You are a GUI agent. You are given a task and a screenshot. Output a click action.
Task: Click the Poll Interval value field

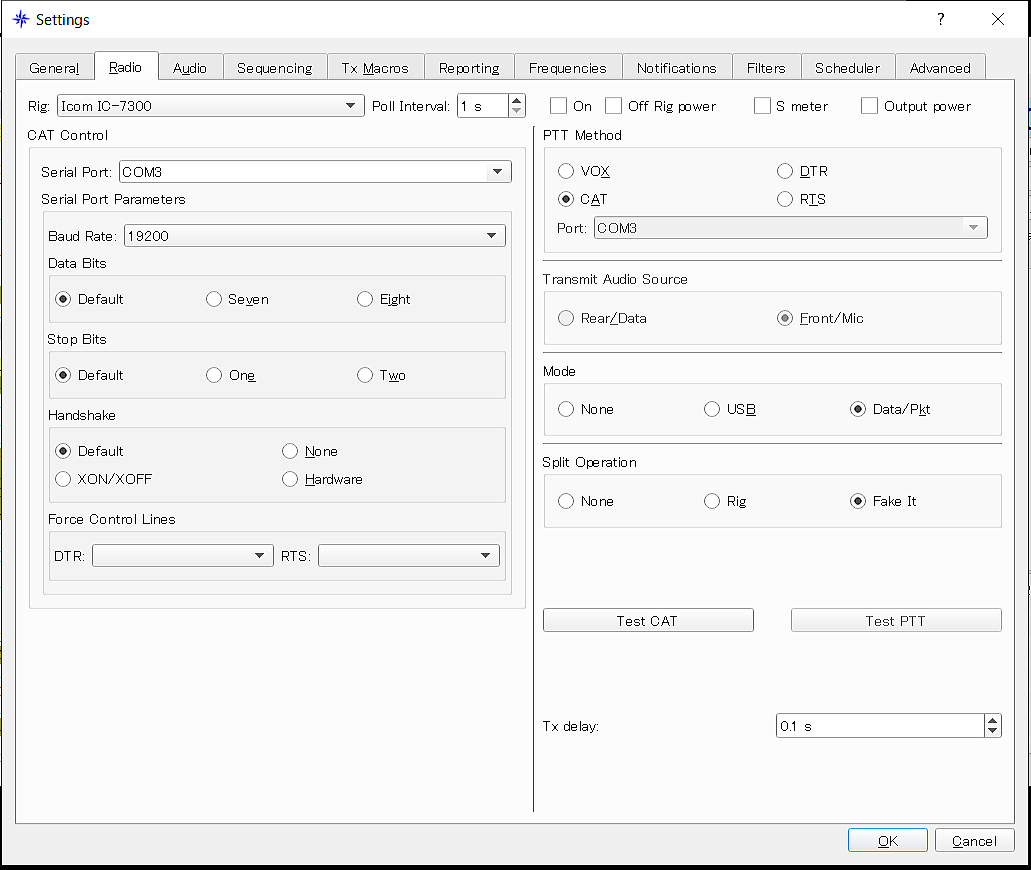coord(483,106)
